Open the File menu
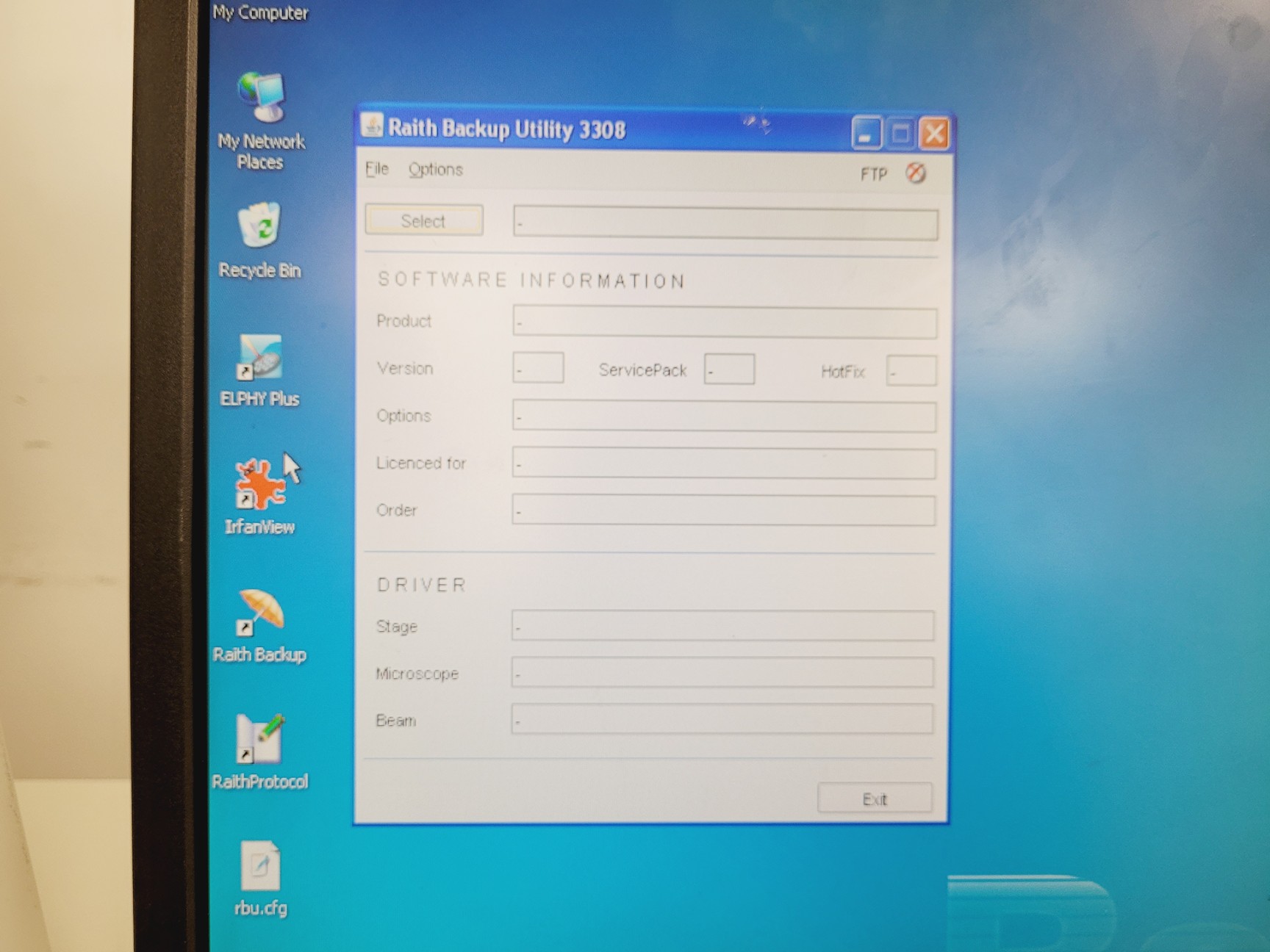The width and height of the screenshot is (1270, 952). [376, 168]
